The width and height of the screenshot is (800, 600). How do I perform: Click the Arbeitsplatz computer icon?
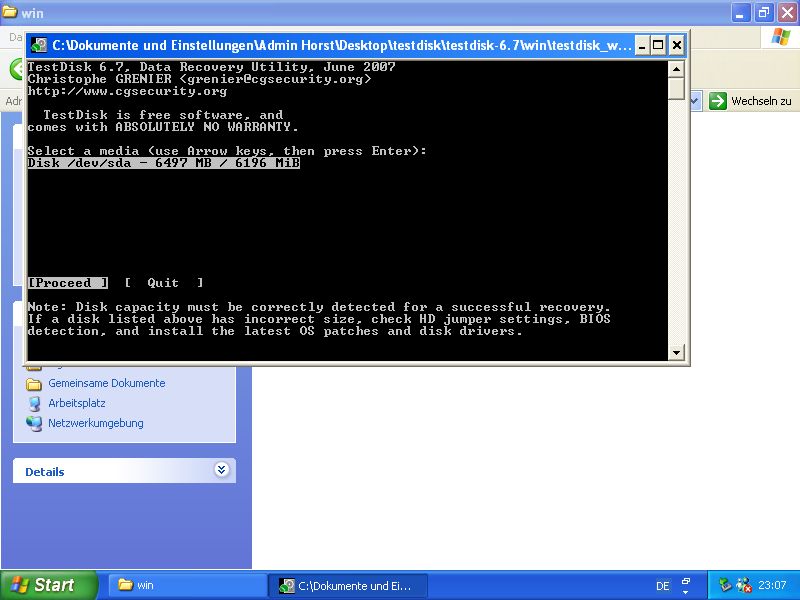pyautogui.click(x=34, y=404)
